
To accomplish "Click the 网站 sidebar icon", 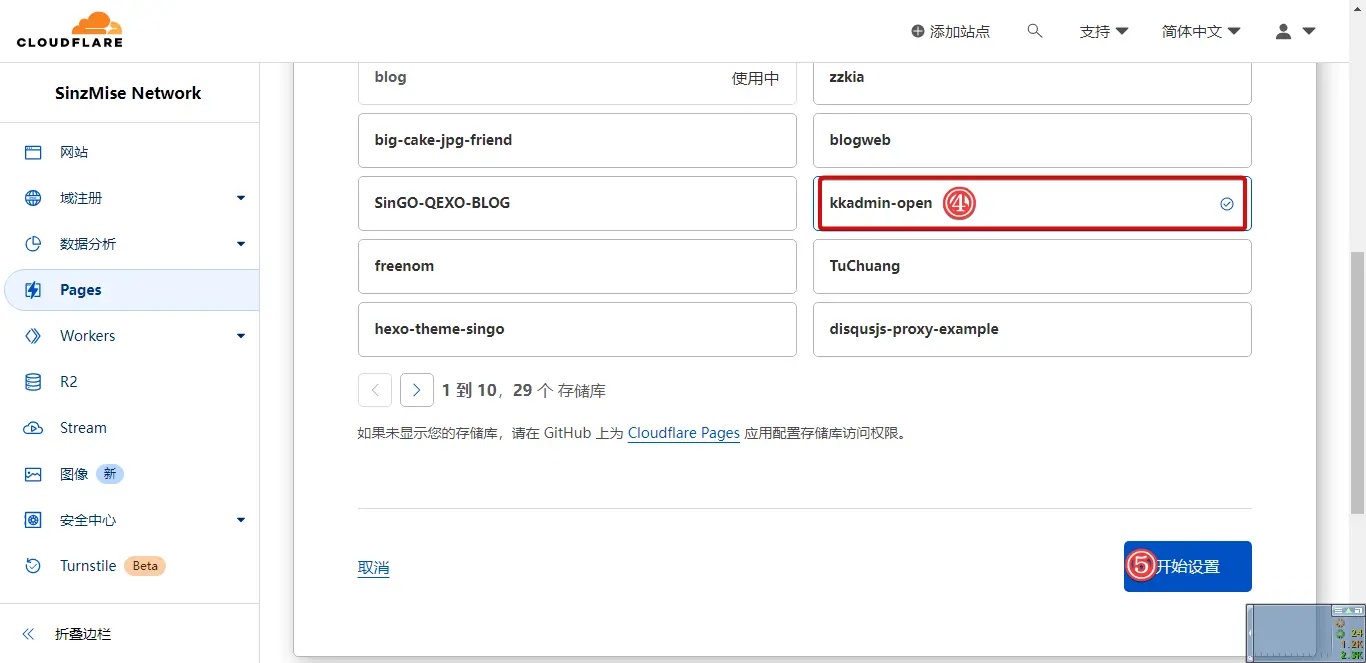I will [x=33, y=152].
